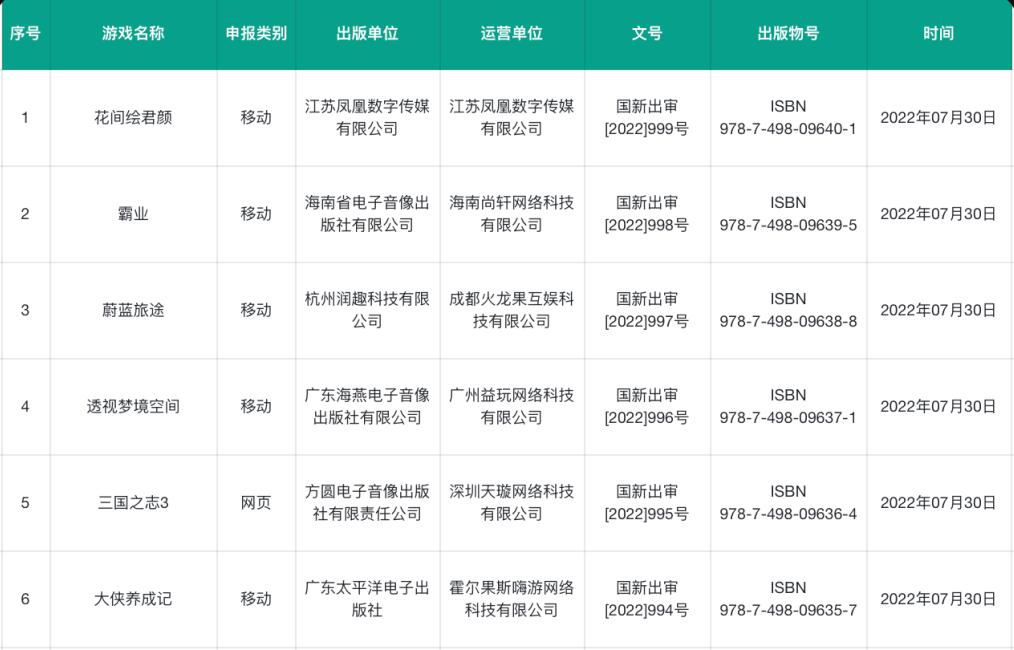Click the game entry 蔚蓝旅途
The image size is (1014, 650).
pyautogui.click(x=133, y=310)
